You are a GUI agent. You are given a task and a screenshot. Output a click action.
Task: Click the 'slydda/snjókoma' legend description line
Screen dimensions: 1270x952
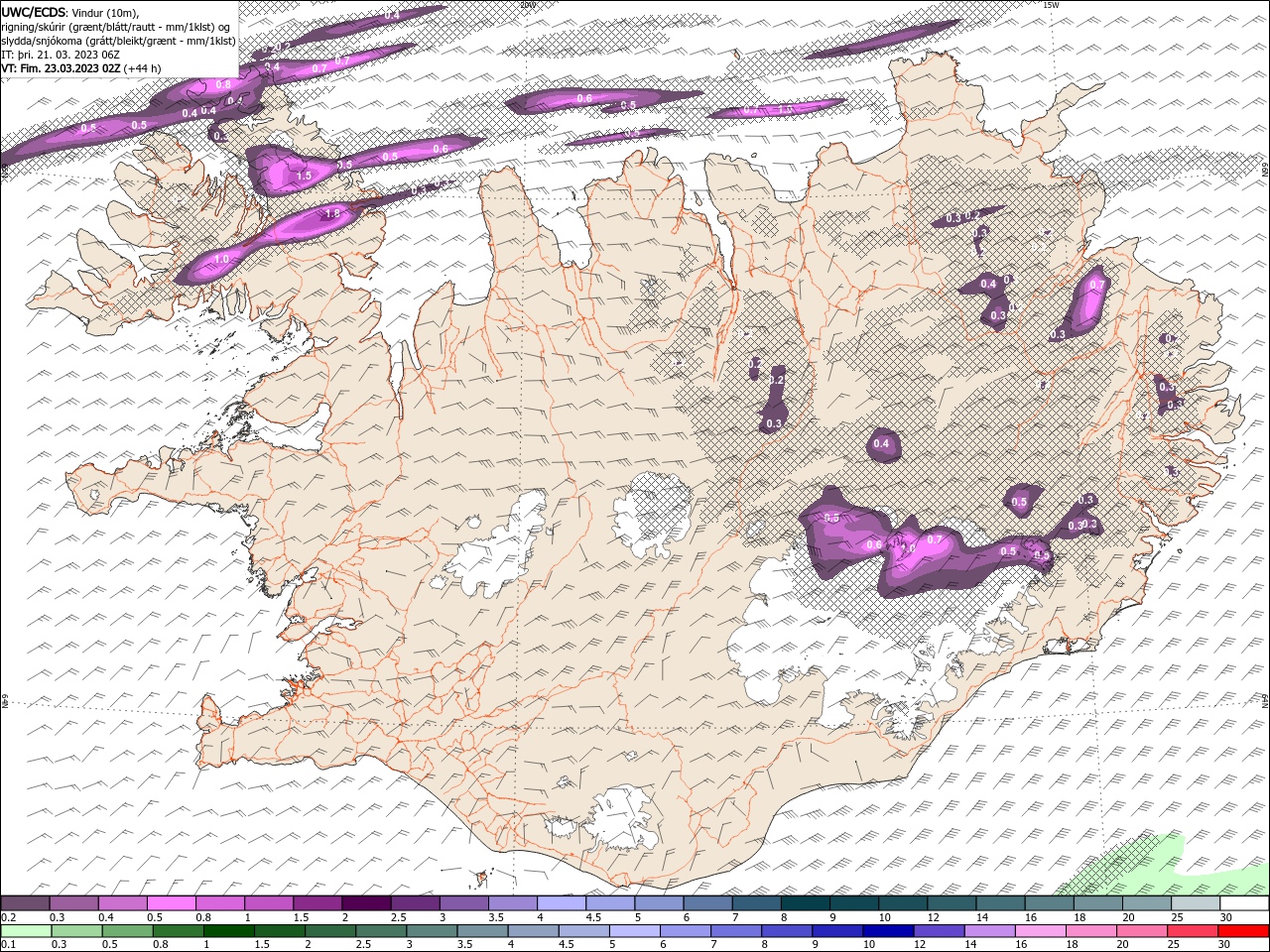(118, 40)
